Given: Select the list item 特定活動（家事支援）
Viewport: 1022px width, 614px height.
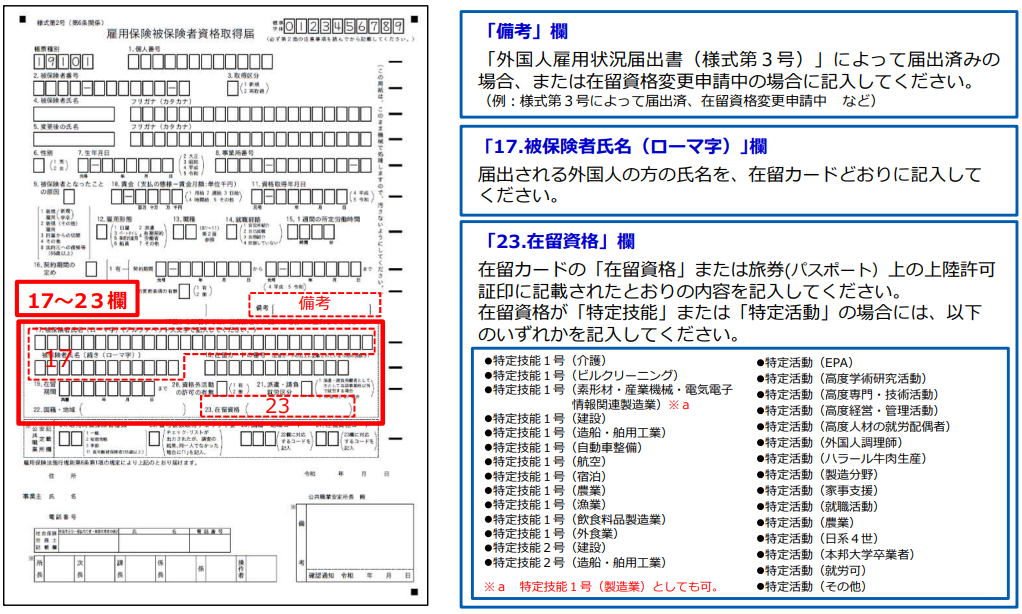Looking at the screenshot, I should (817, 491).
